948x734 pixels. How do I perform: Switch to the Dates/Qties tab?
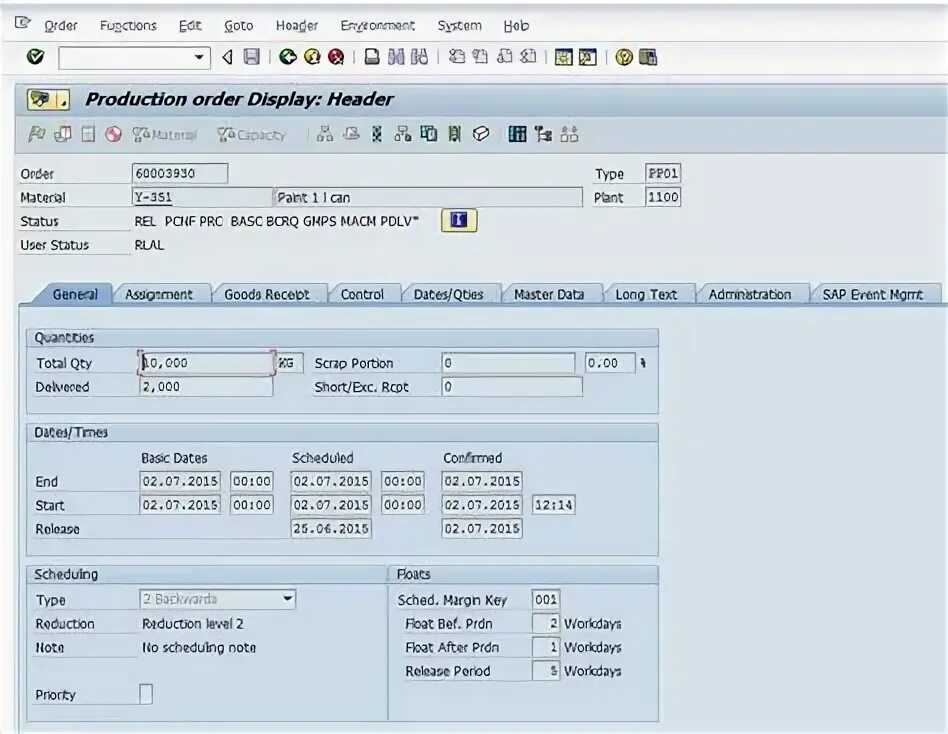pyautogui.click(x=448, y=294)
